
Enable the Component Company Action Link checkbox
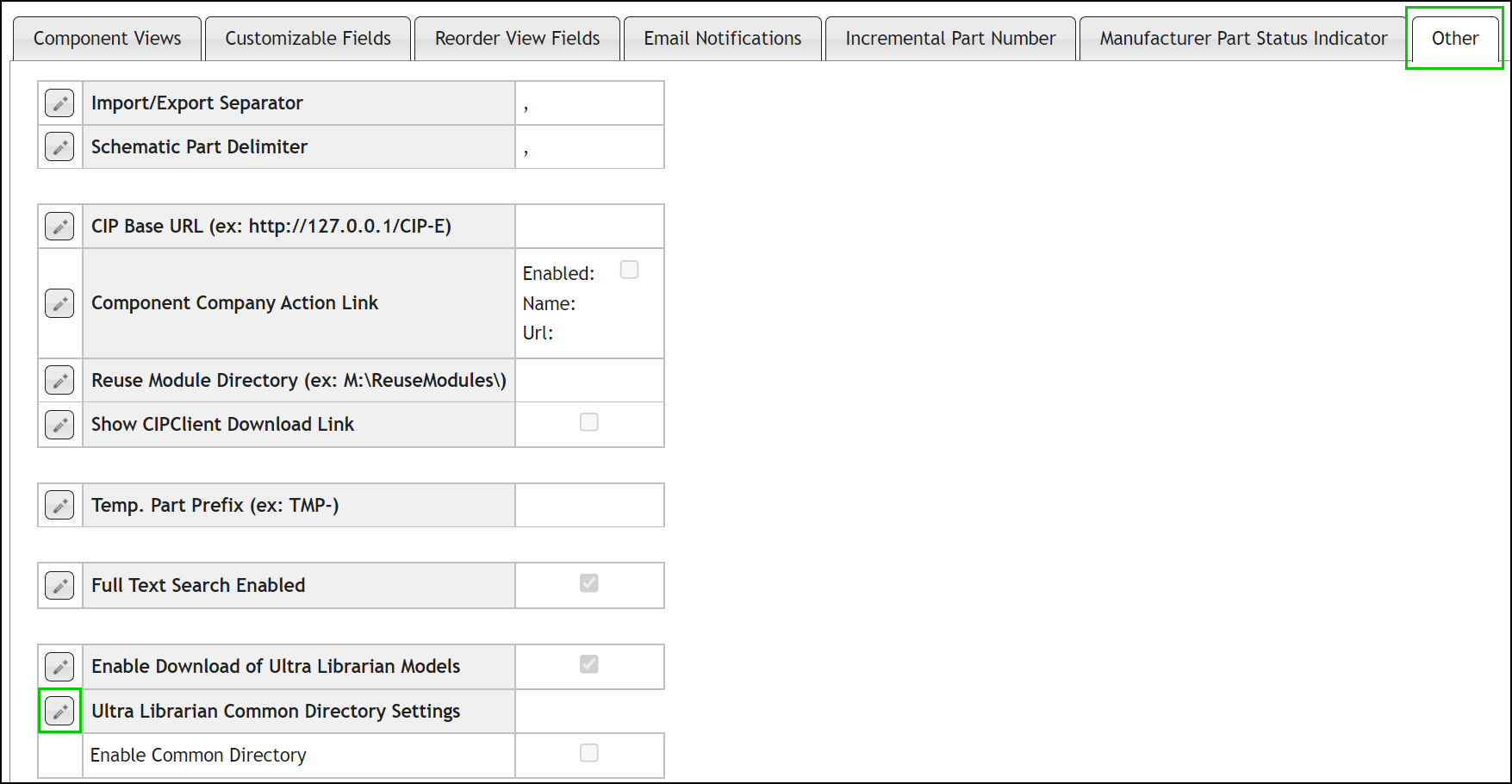629,270
